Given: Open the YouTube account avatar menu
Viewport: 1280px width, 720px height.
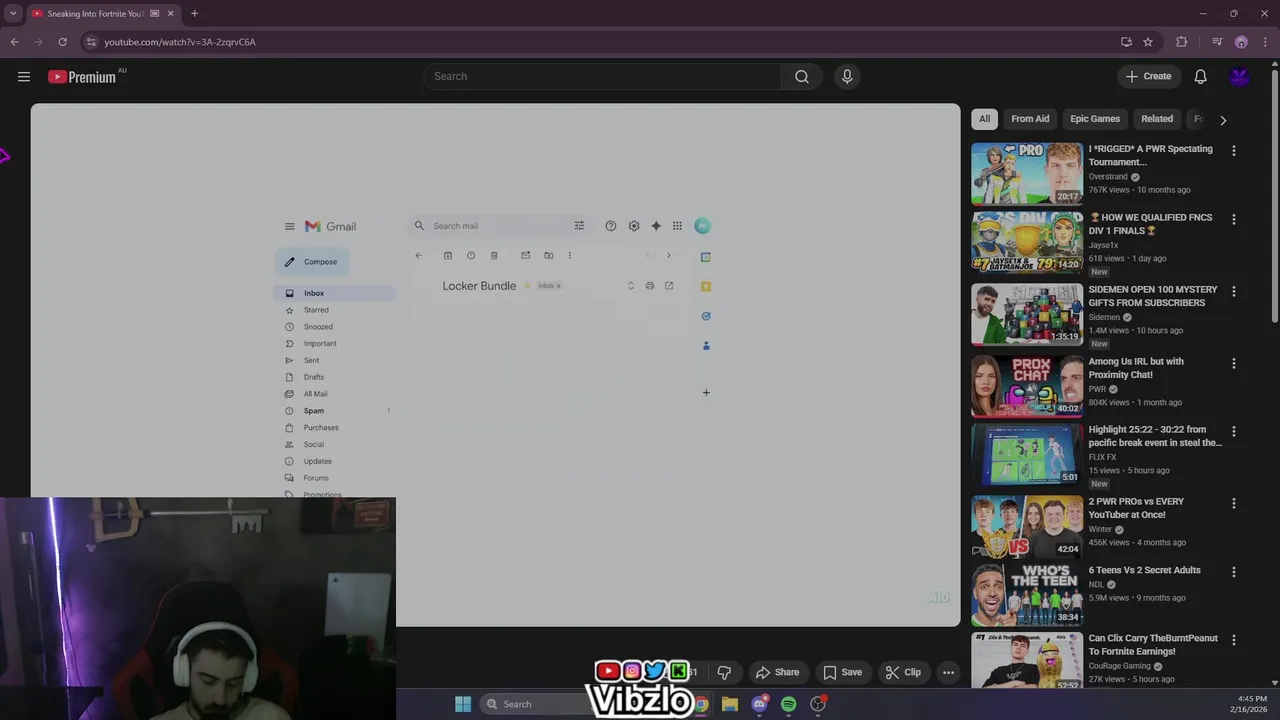Looking at the screenshot, I should 1240,77.
